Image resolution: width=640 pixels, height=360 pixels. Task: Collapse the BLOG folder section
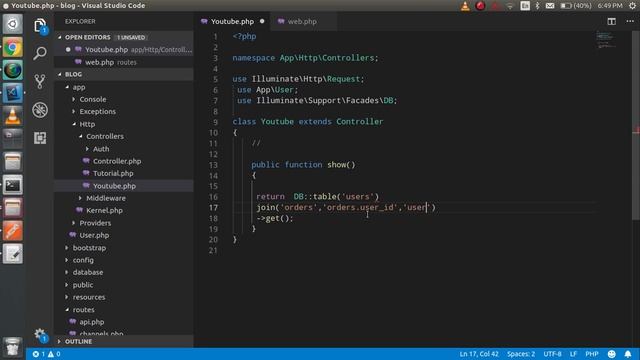pyautogui.click(x=124, y=74)
